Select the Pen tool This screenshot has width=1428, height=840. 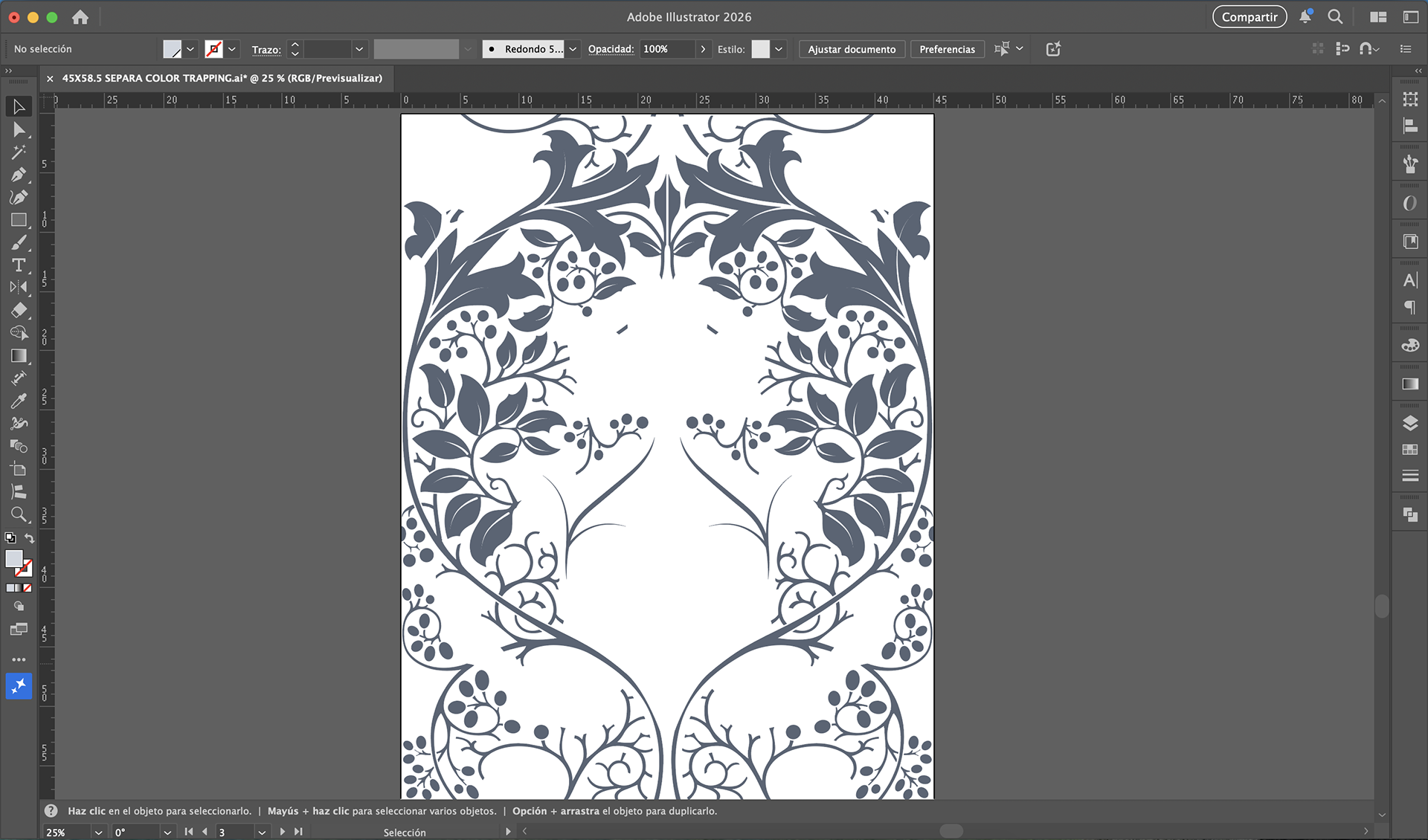tap(19, 175)
